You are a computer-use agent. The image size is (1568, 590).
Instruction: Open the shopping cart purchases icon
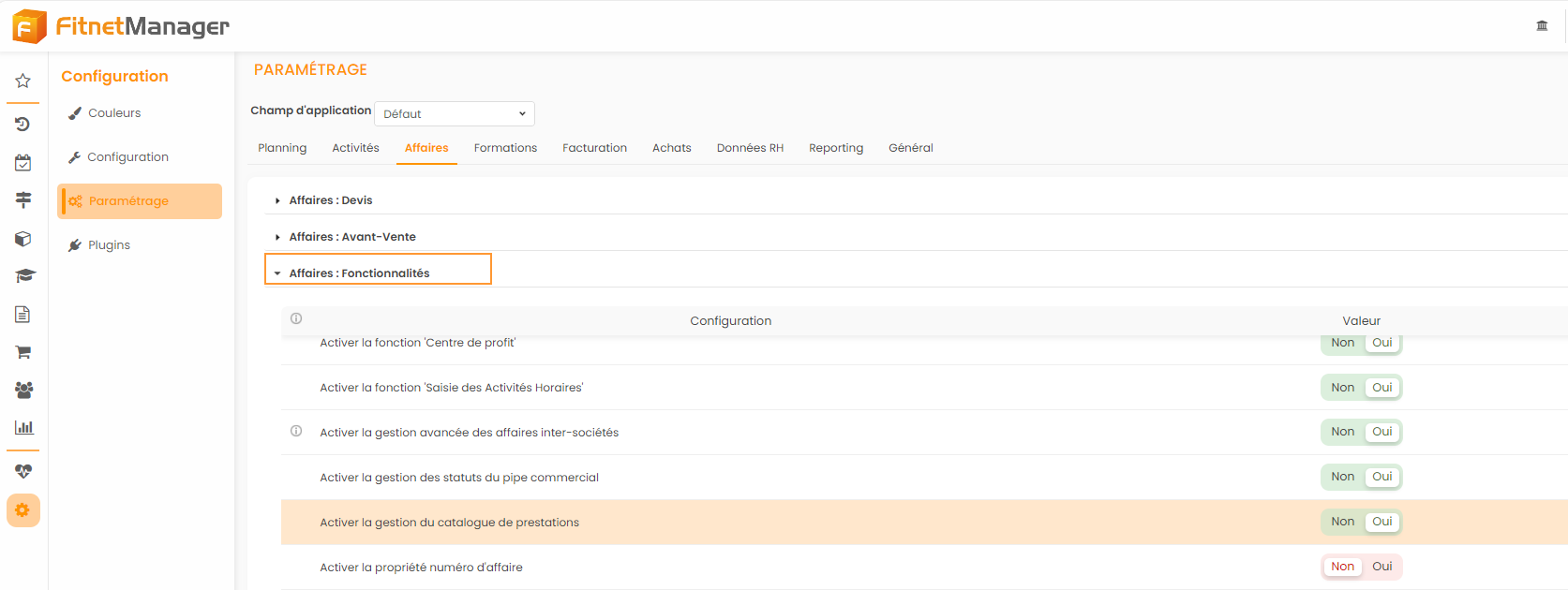[x=23, y=352]
